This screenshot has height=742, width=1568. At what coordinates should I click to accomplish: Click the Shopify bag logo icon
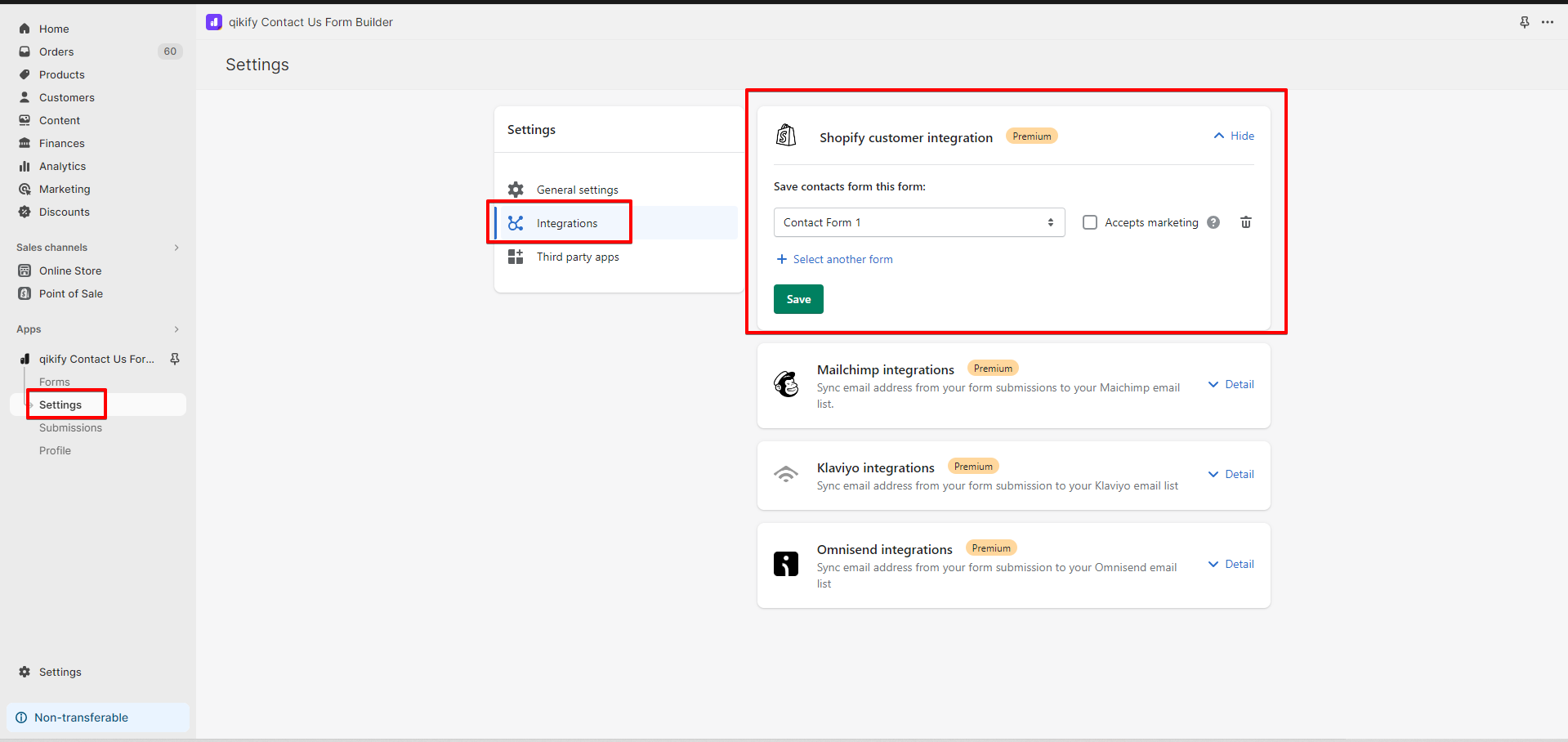tap(786, 136)
